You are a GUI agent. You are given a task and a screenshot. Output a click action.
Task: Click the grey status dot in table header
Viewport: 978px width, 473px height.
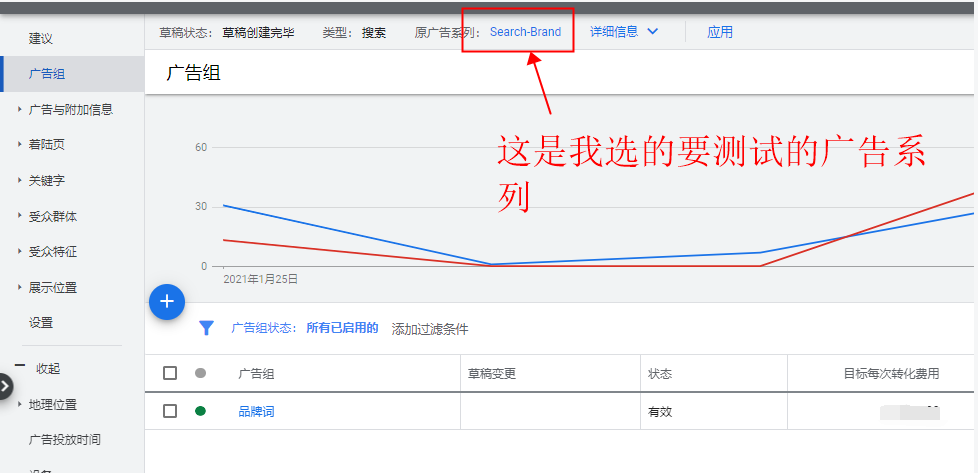[x=200, y=373]
